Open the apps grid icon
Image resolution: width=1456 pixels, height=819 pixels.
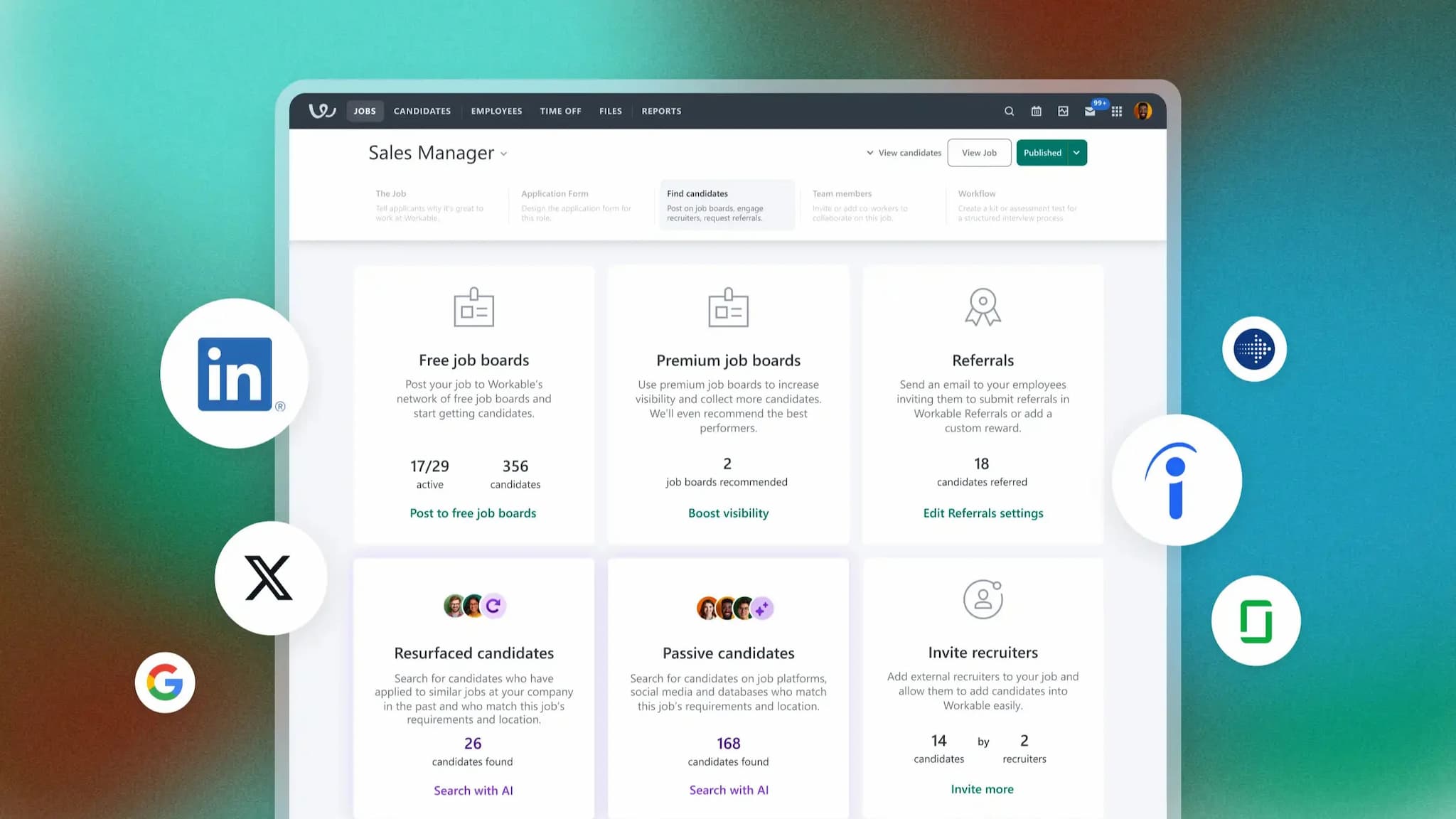[1117, 111]
